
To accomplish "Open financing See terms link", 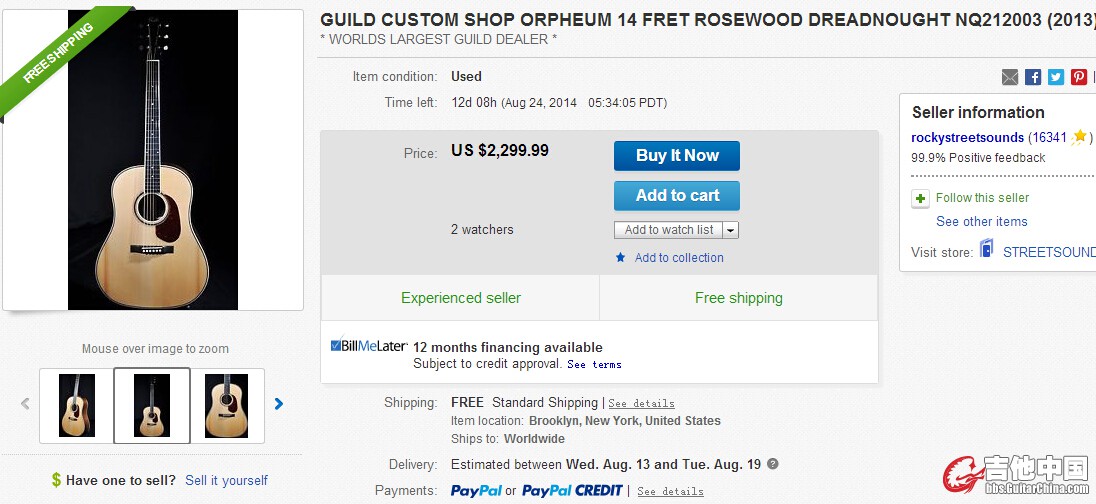I will (594, 364).
